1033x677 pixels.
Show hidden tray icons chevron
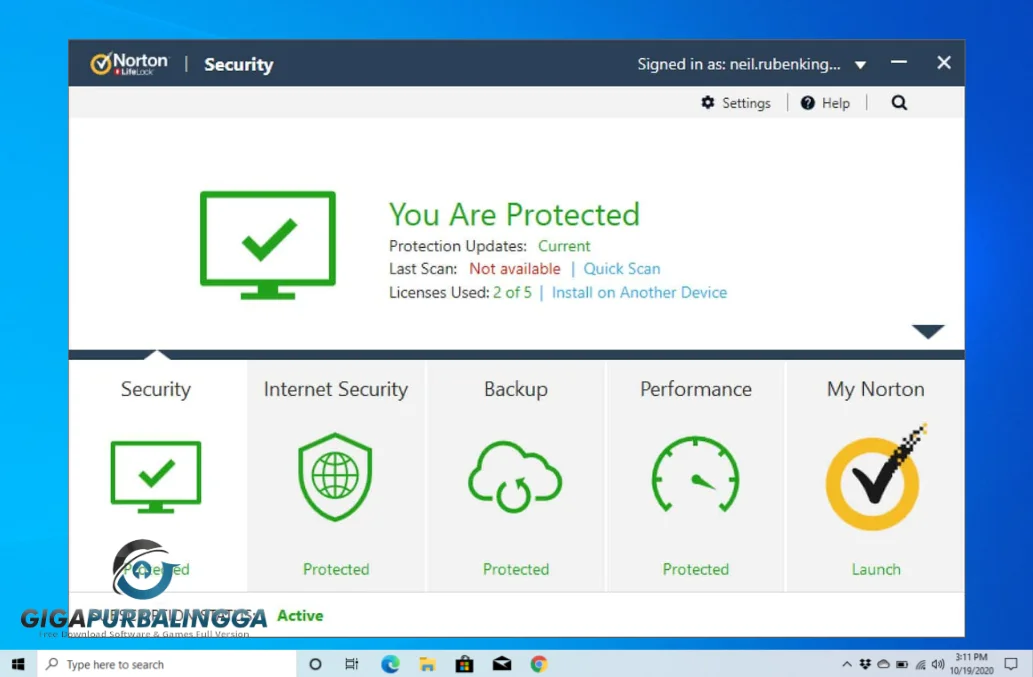[x=847, y=664]
